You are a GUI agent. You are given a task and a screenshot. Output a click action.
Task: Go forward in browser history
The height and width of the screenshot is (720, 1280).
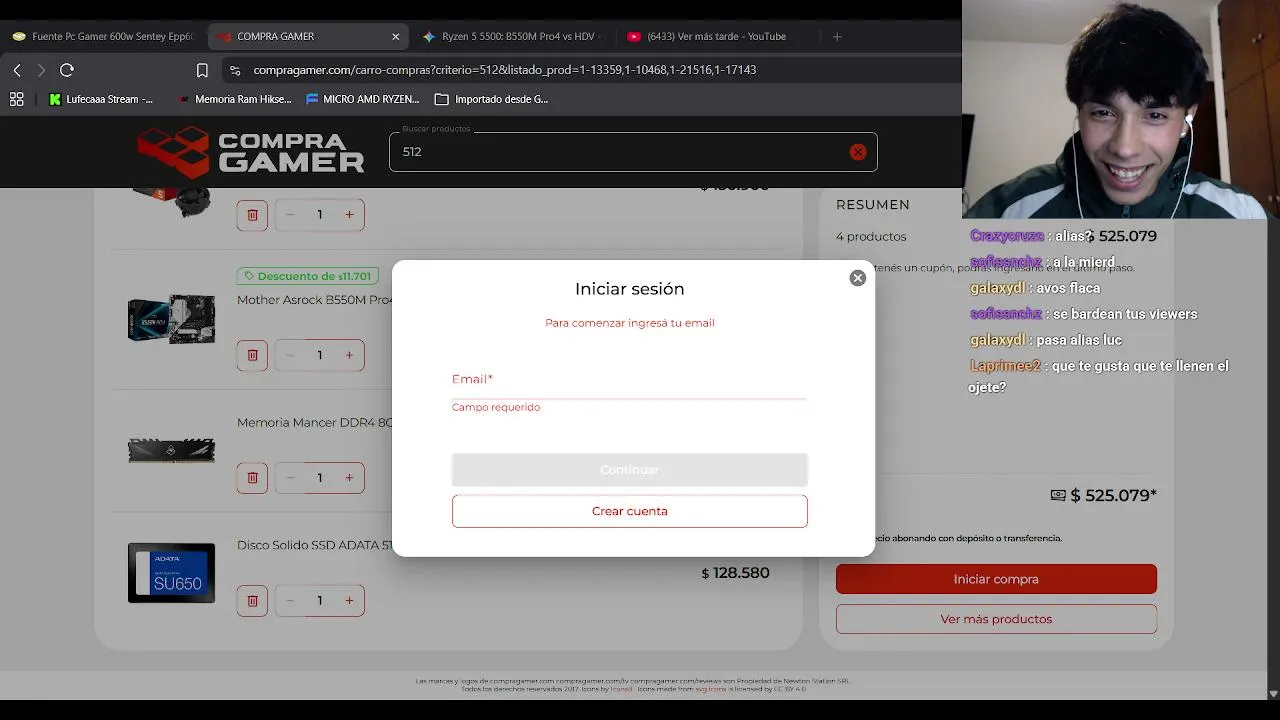tap(41, 70)
